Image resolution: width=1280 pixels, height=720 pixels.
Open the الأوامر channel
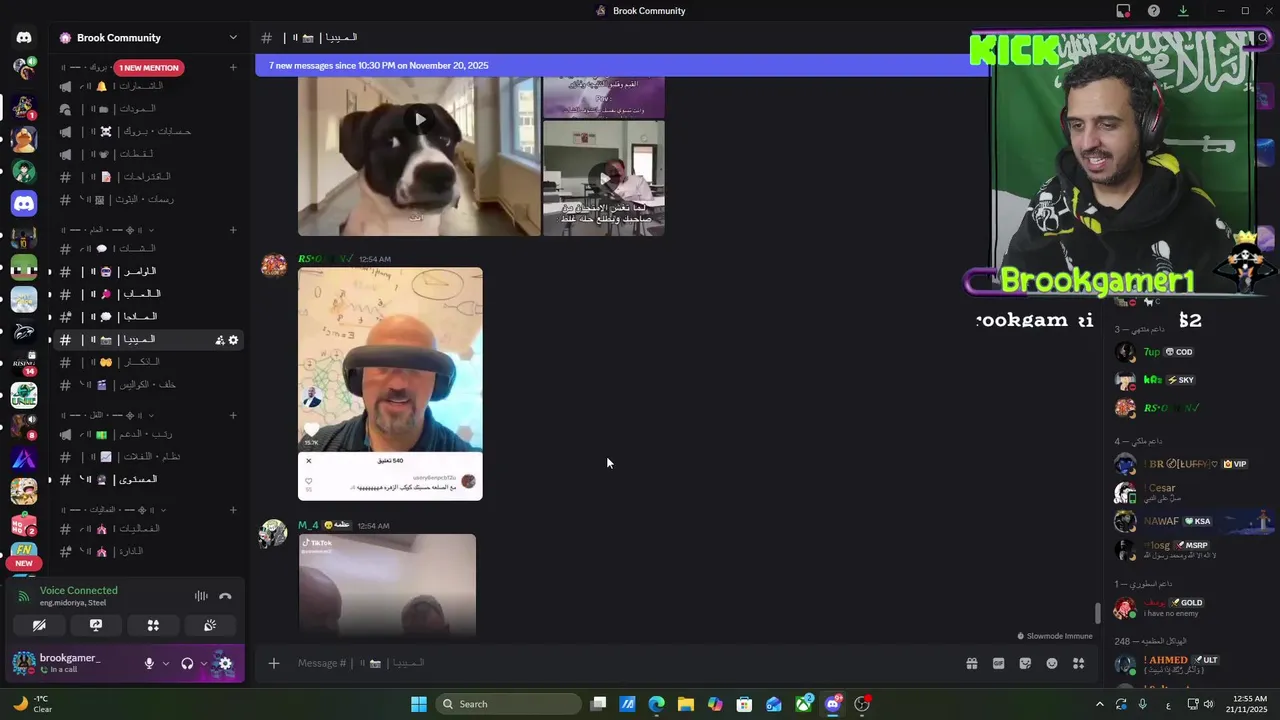pyautogui.click(x=148, y=271)
